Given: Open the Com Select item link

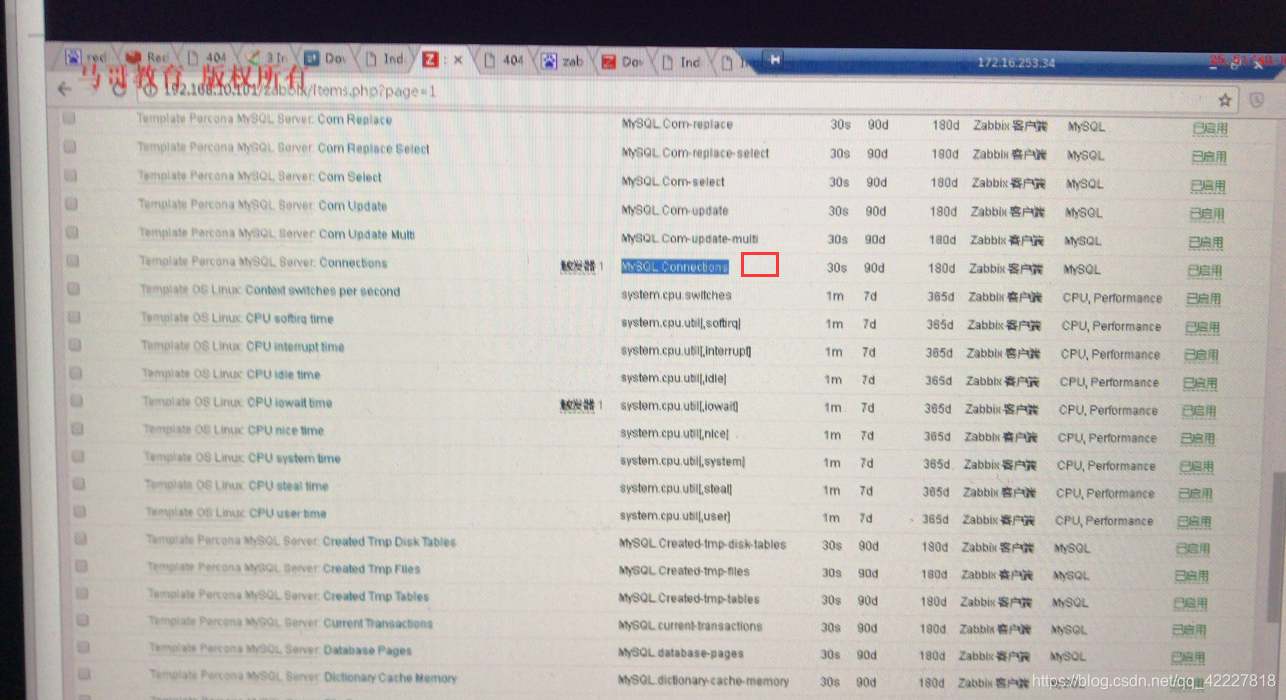Looking at the screenshot, I should [x=349, y=177].
